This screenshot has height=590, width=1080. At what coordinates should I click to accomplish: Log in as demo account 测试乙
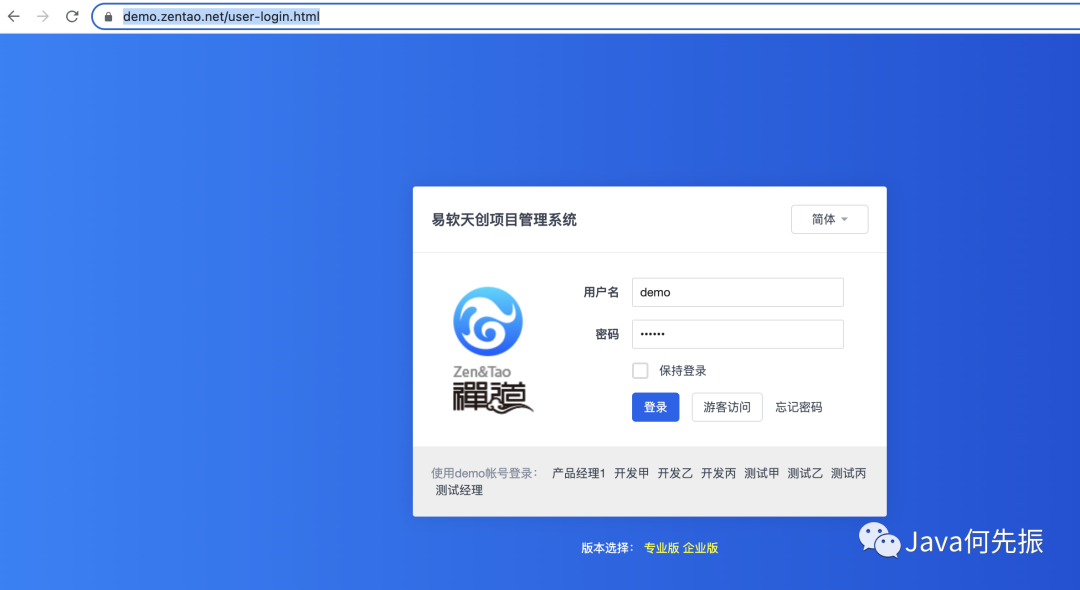coord(805,474)
